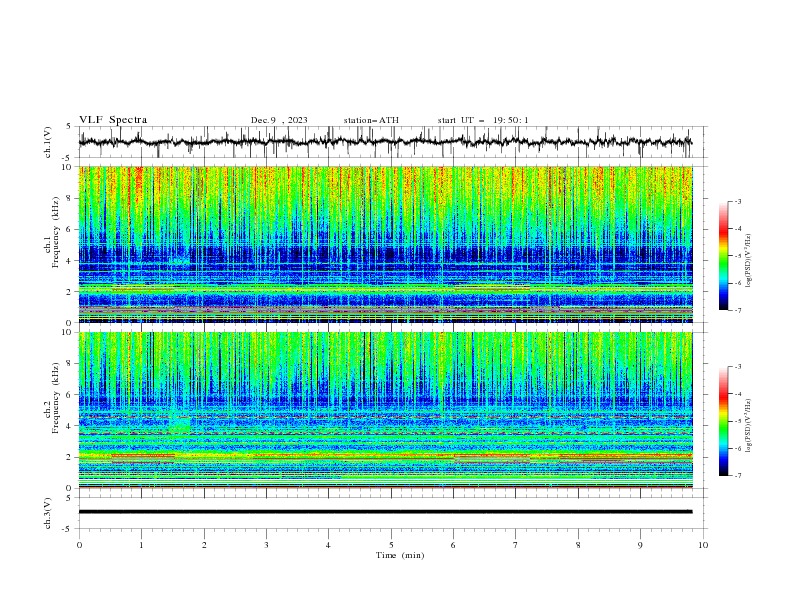
Task: Click the "Time (min)" axis label
Action: (400, 555)
